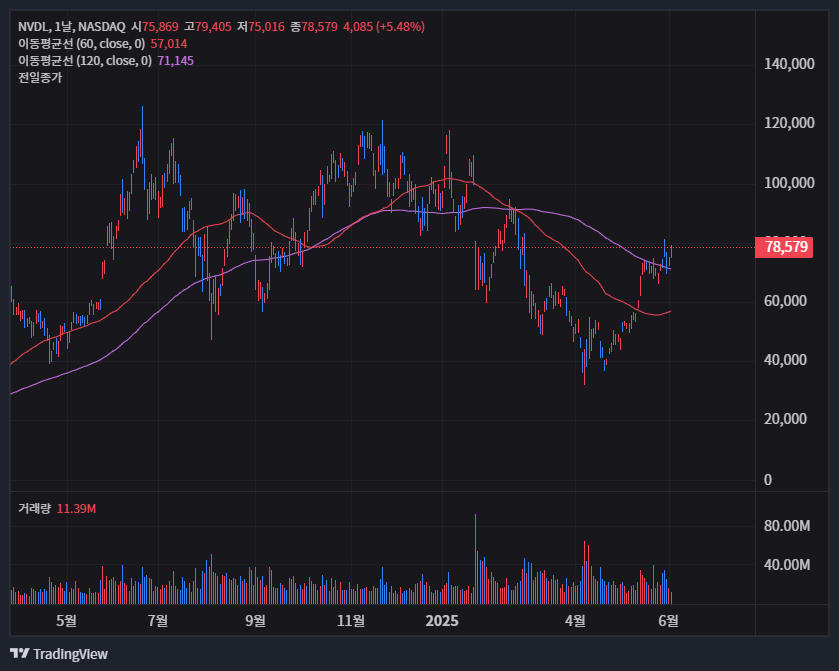Click the NVDL, 1날, NASDAQ symbol title
Image resolution: width=839 pixels, height=671 pixels.
tap(72, 27)
